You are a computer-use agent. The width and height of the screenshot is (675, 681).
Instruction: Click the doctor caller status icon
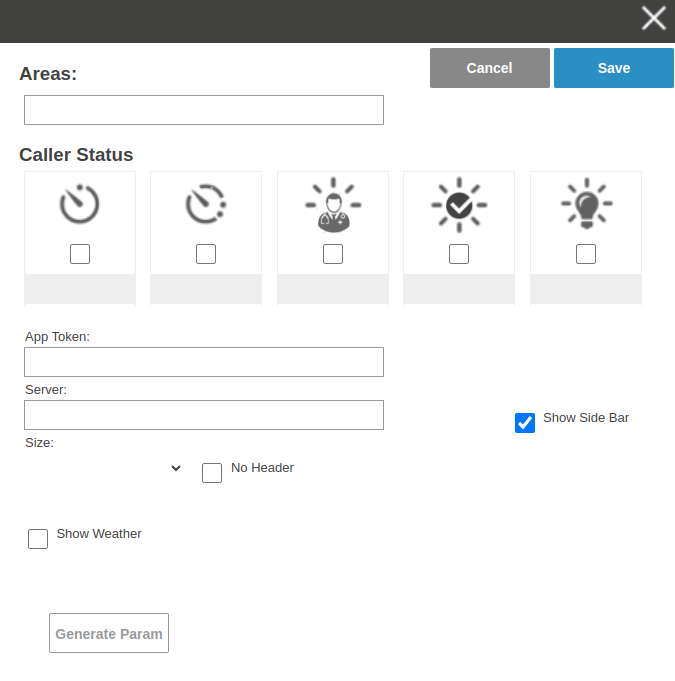click(333, 206)
